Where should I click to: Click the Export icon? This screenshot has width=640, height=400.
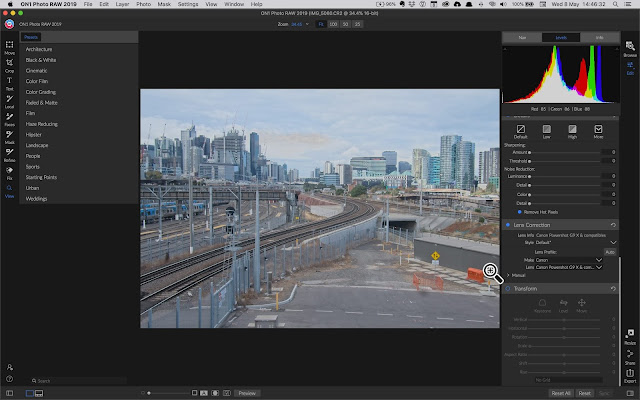[x=629, y=374]
